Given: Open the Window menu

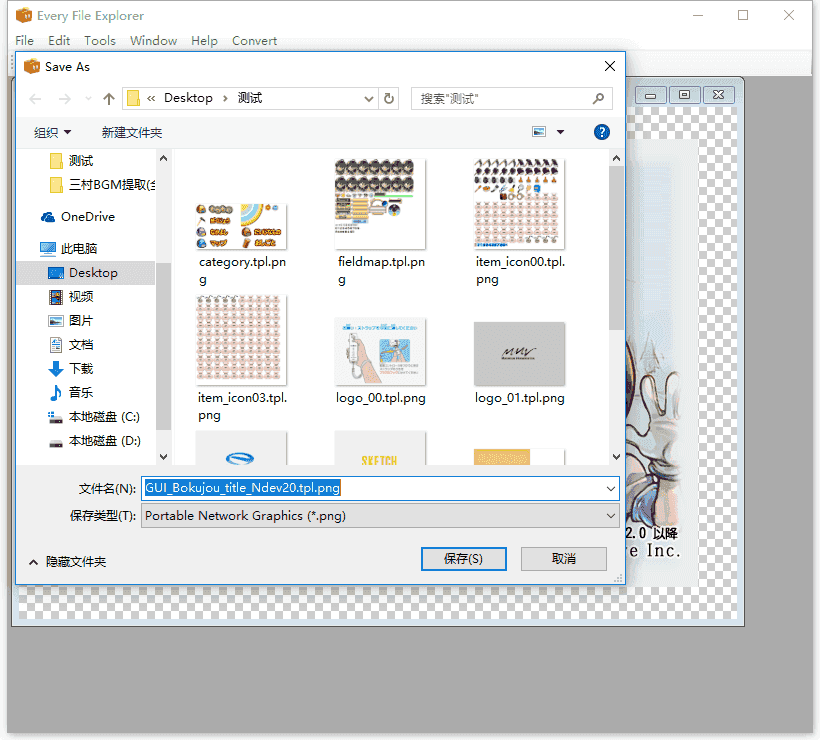Looking at the screenshot, I should coord(153,41).
